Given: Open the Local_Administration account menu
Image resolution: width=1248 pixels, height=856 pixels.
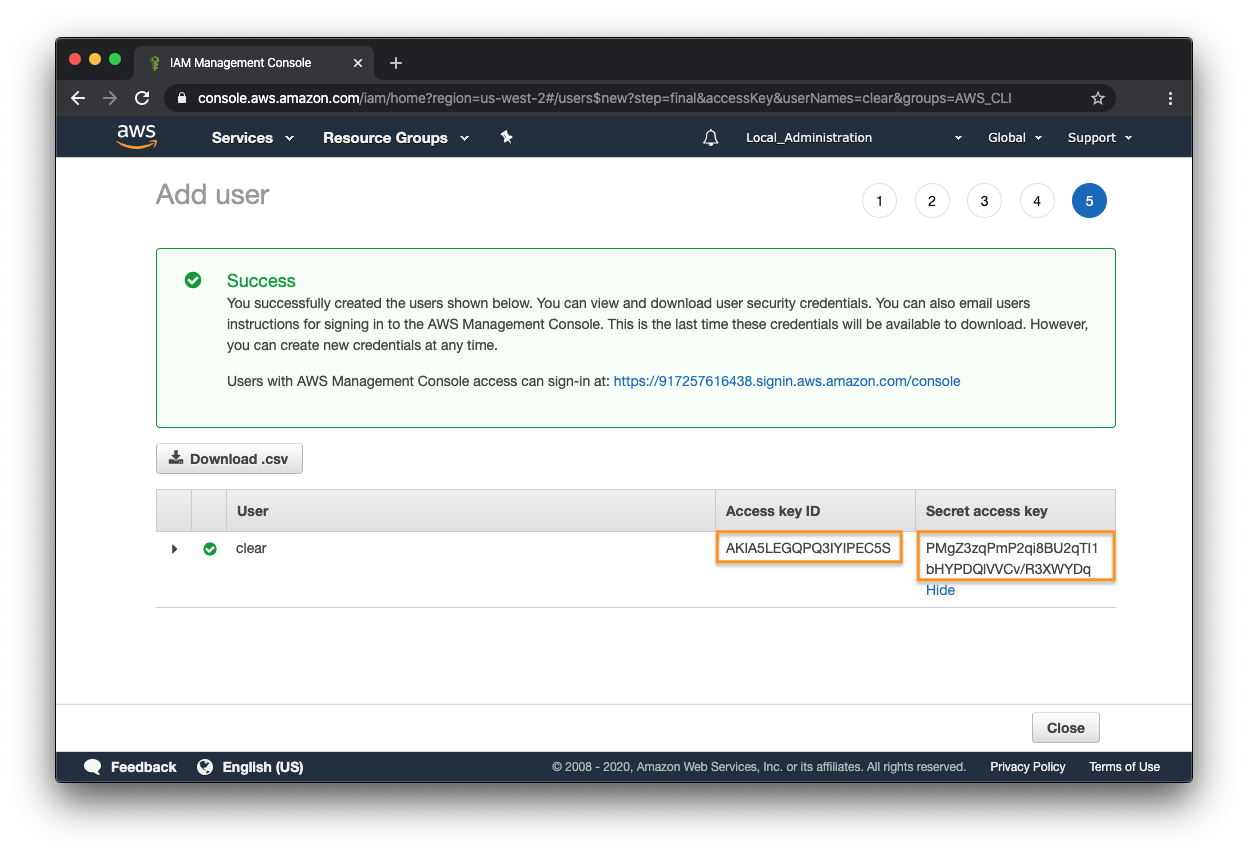Looking at the screenshot, I should tap(854, 138).
